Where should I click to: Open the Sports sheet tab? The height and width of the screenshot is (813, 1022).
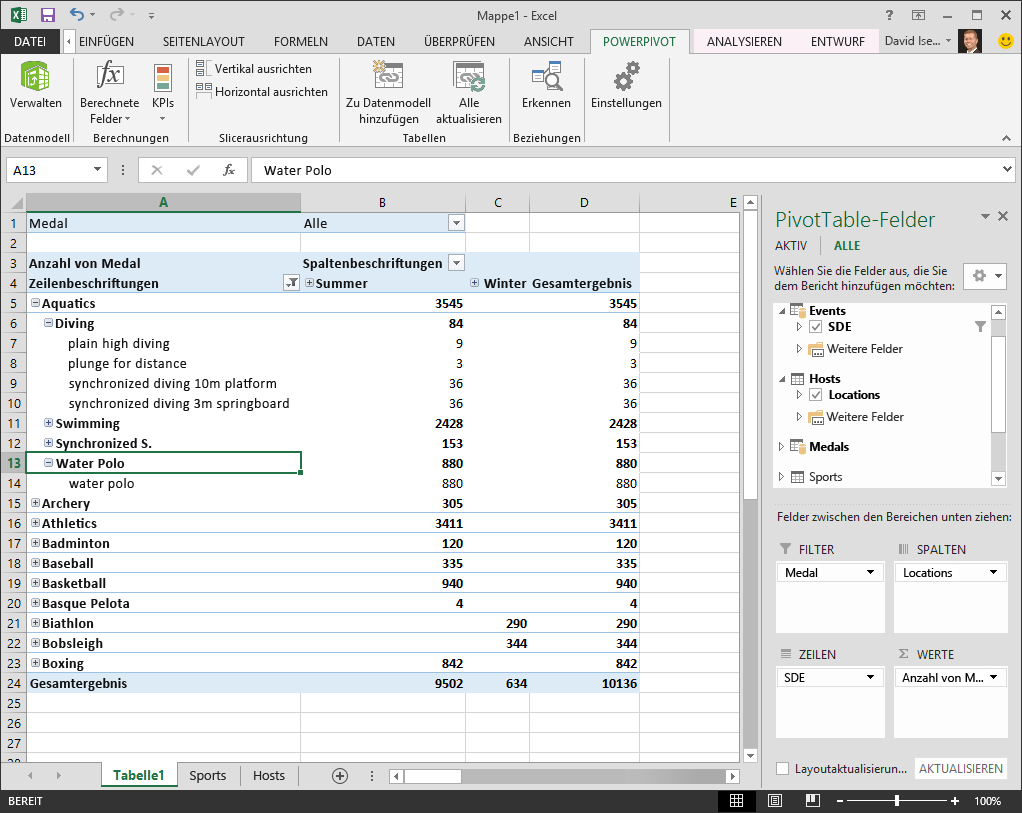[208, 775]
